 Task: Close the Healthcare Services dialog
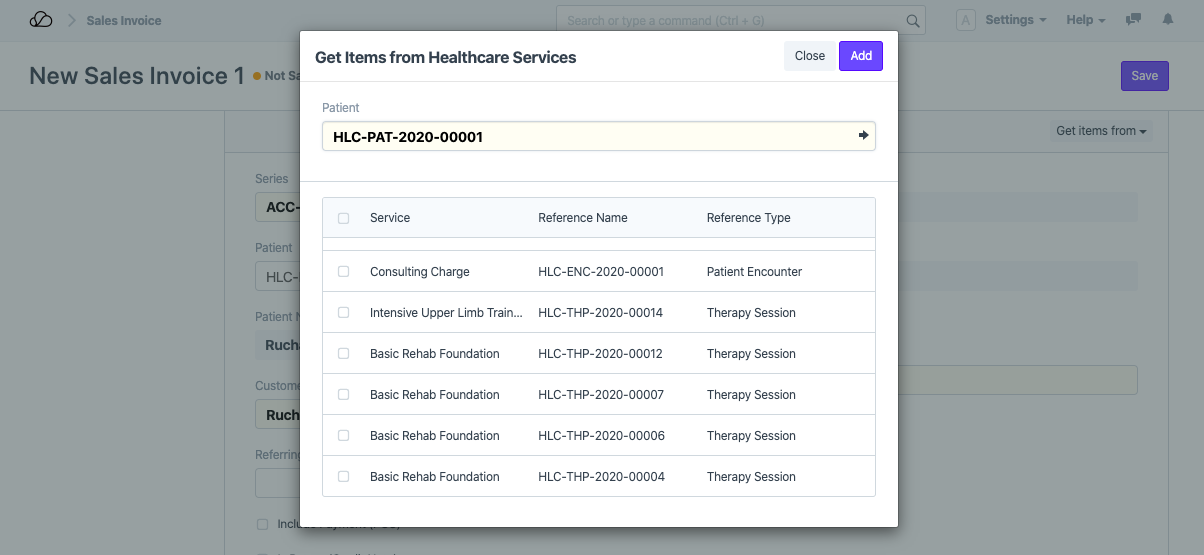pos(809,56)
